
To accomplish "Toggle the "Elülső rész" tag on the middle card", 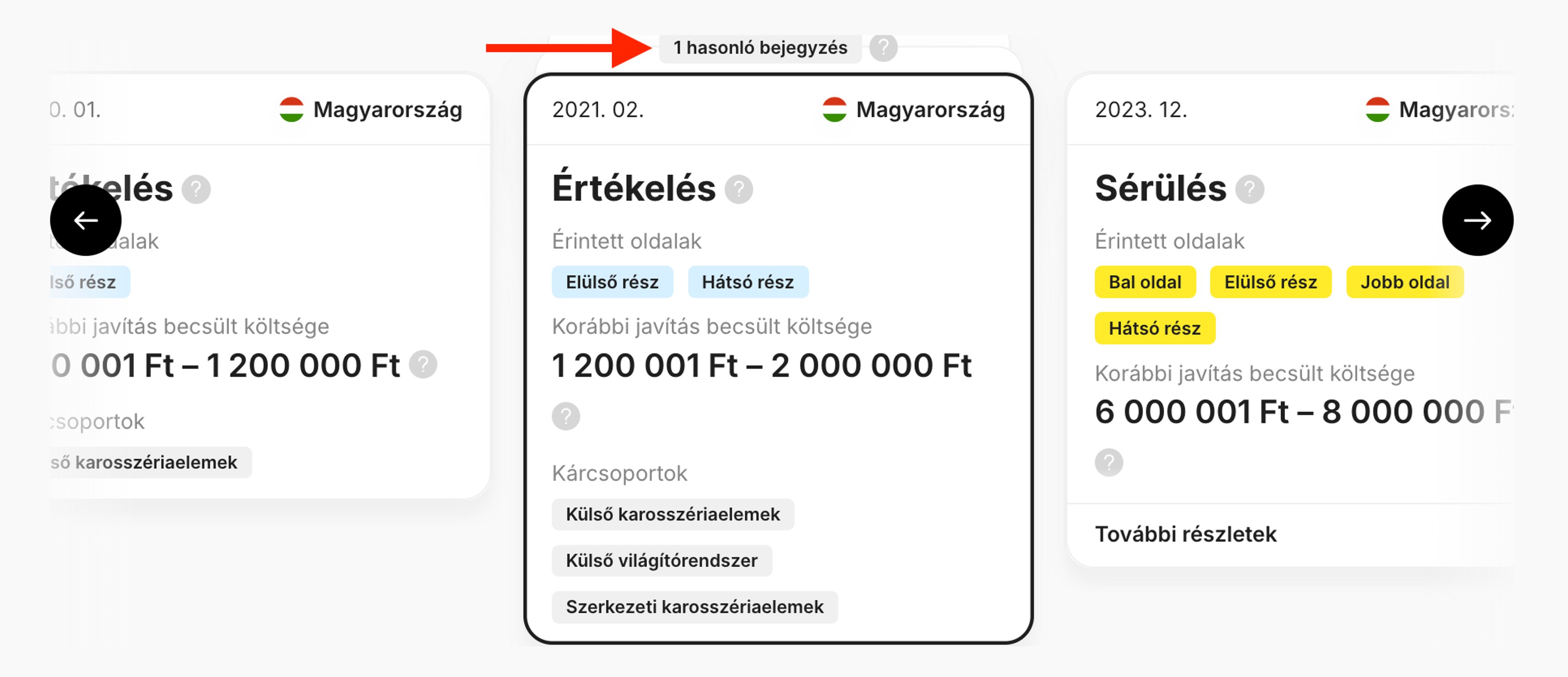I will pos(612,281).
